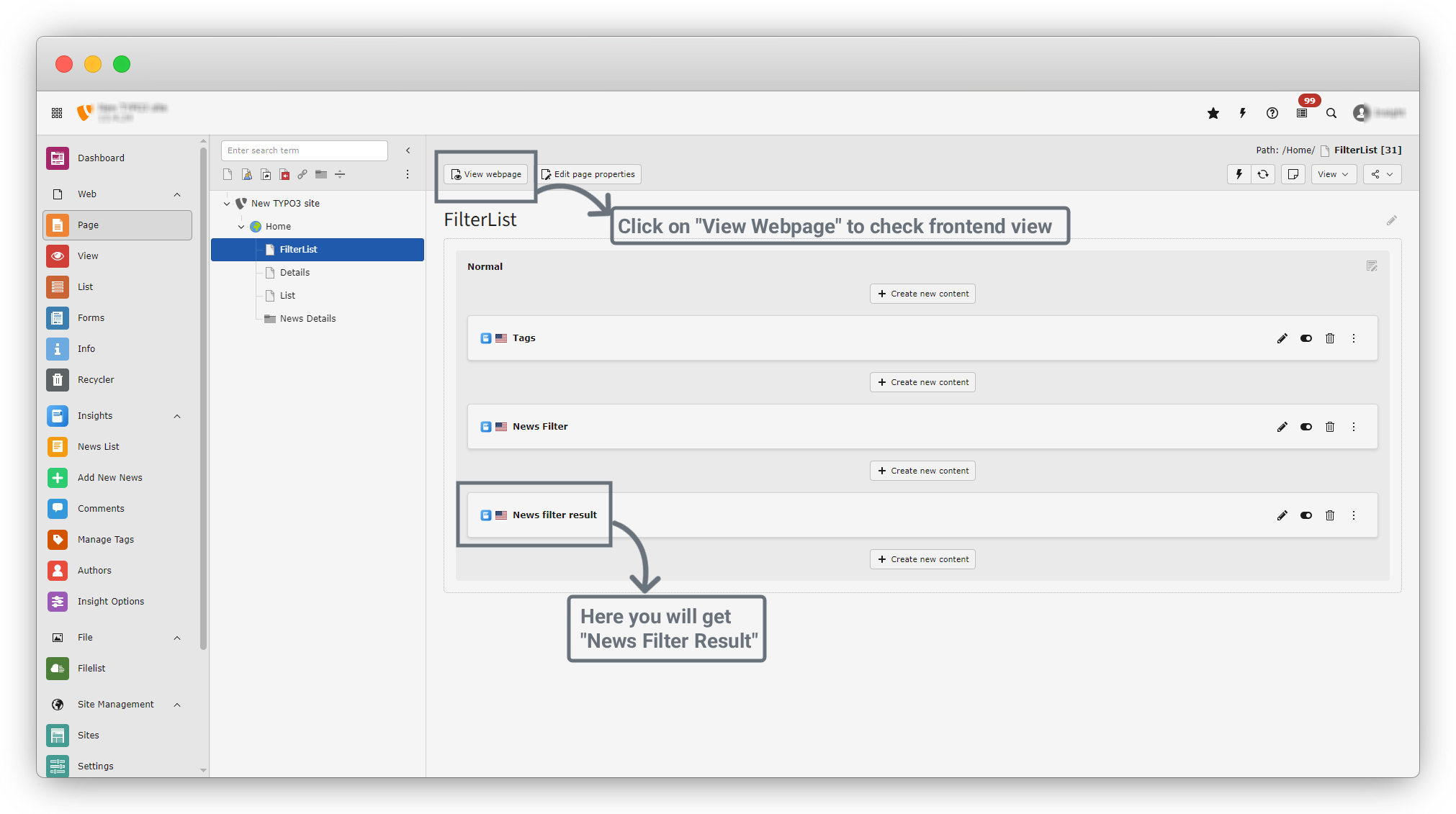This screenshot has height=814, width=1456.
Task: Click the page tree search field
Action: 304,150
